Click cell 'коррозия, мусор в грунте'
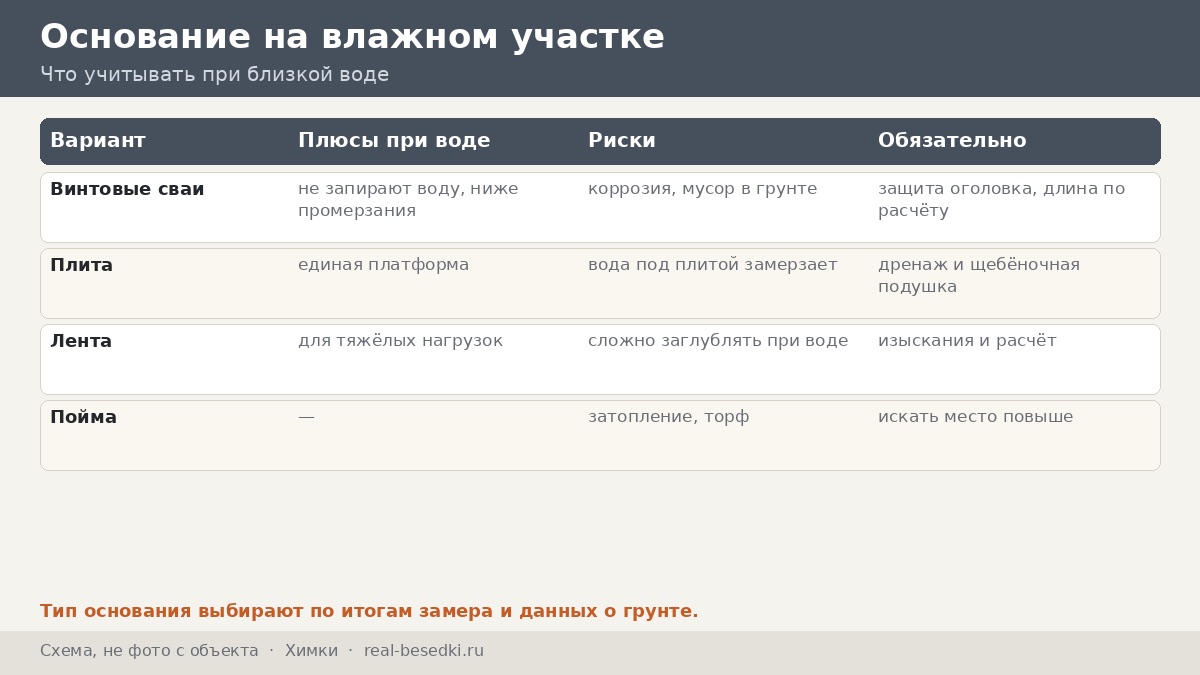The width and height of the screenshot is (1200, 675). tap(702, 189)
